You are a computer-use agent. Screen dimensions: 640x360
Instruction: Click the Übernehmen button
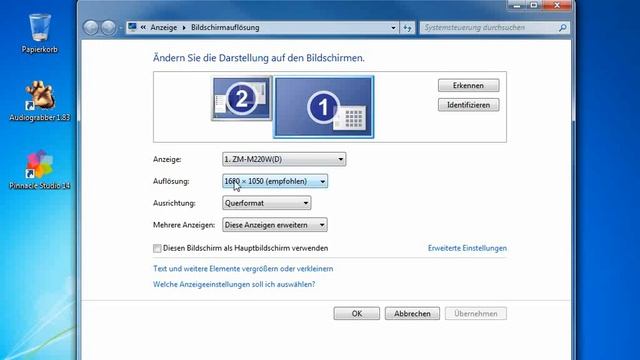(x=476, y=313)
